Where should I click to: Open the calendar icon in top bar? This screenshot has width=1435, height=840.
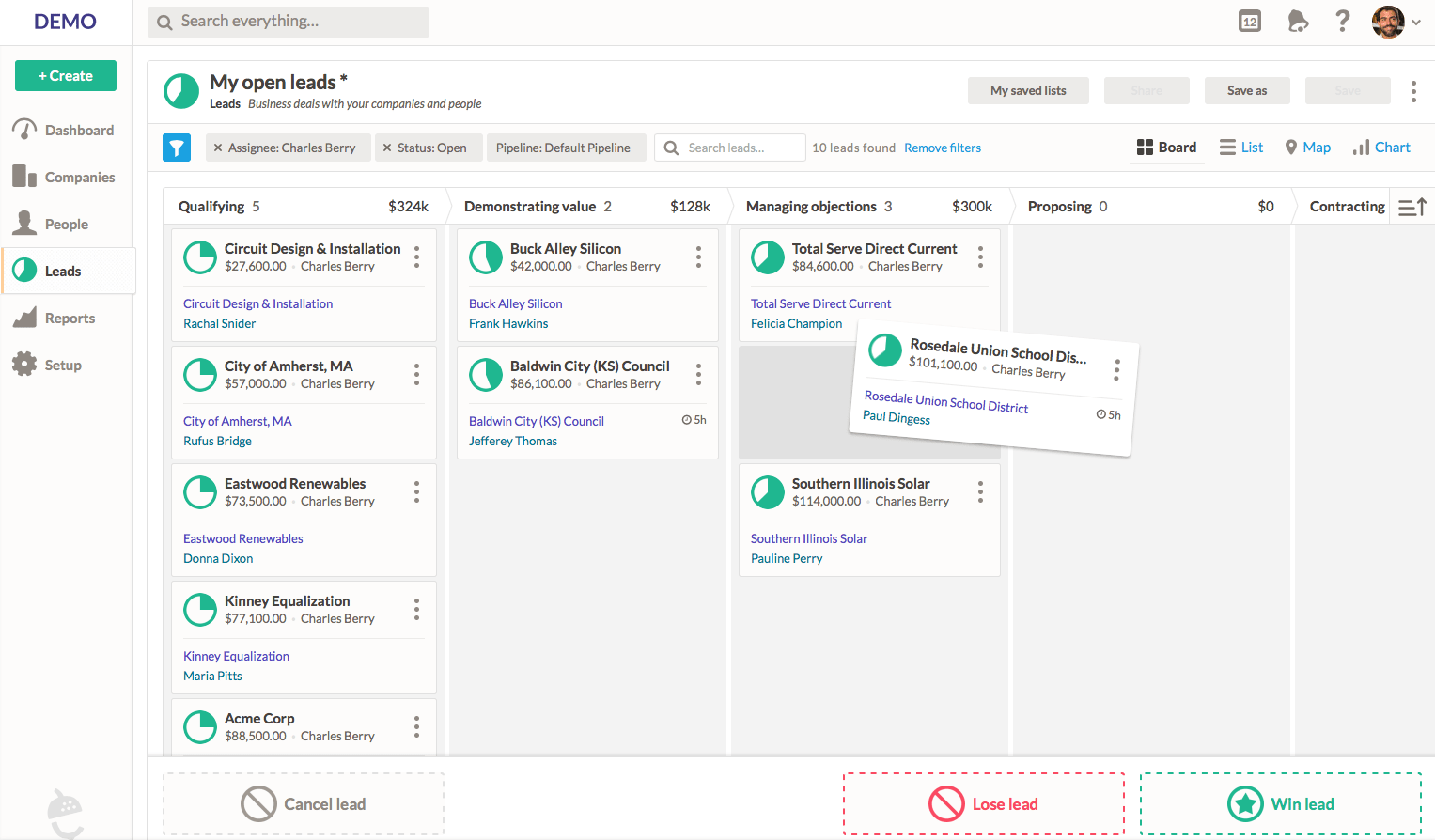(1250, 22)
